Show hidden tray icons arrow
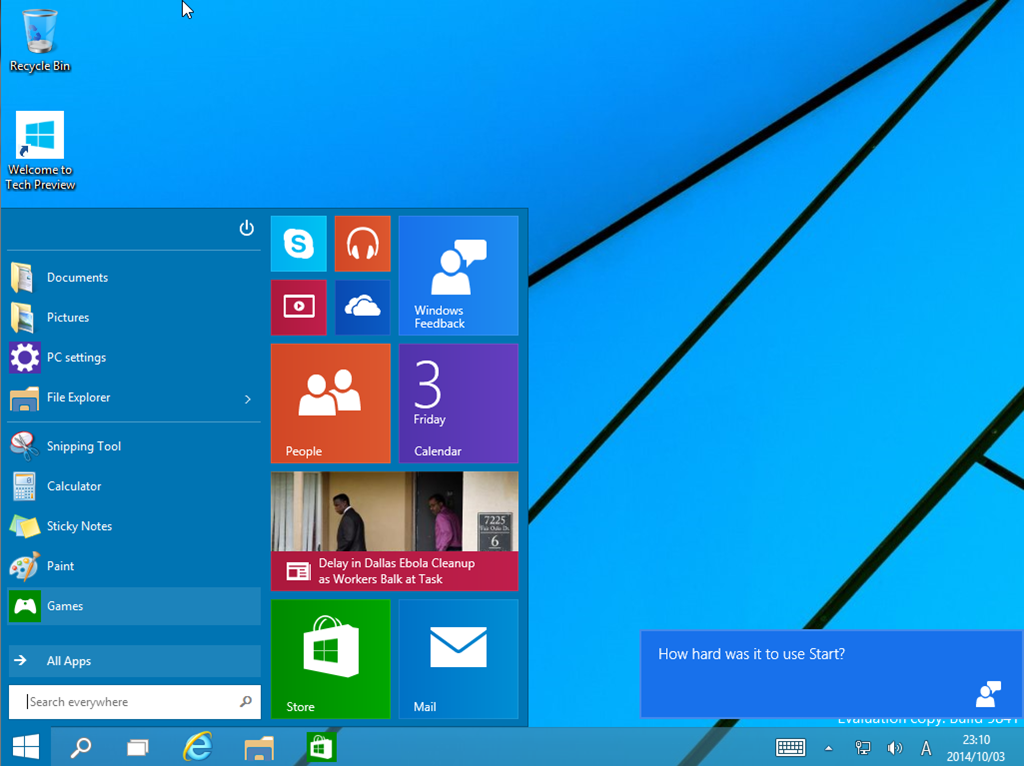The image size is (1024, 766). pos(828,748)
